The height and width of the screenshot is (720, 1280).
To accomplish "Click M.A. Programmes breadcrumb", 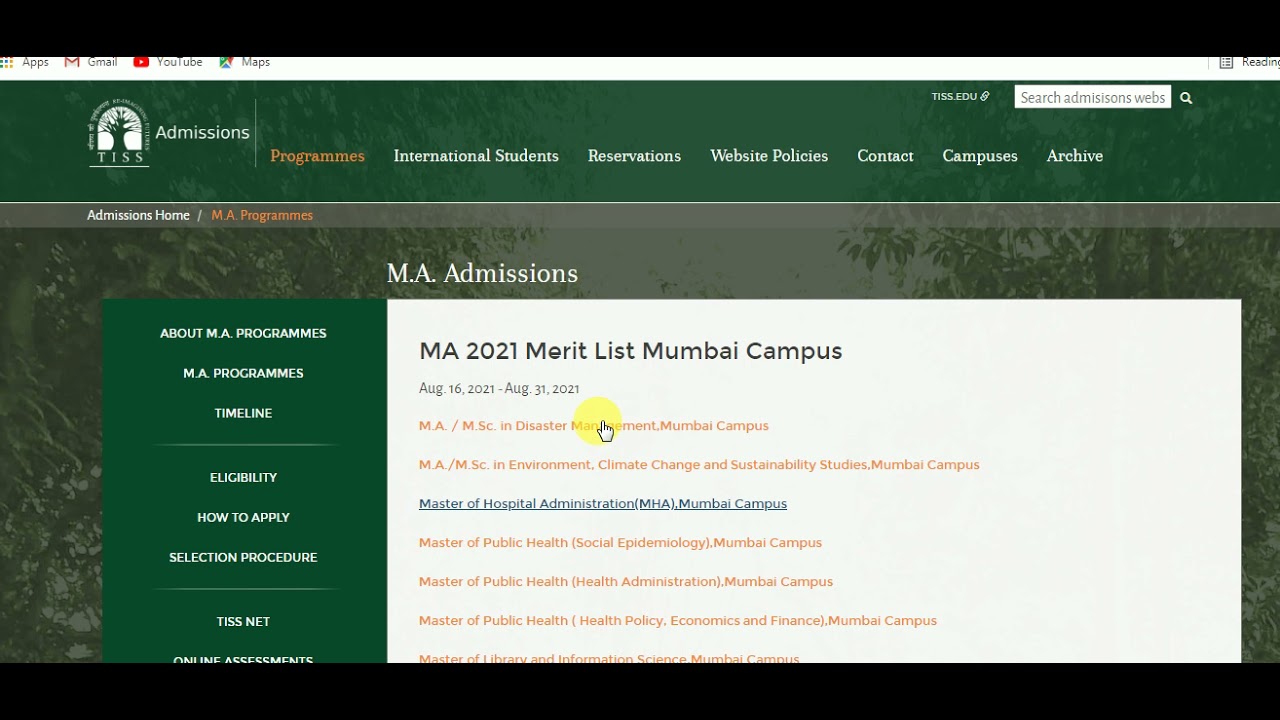I will tap(262, 215).
